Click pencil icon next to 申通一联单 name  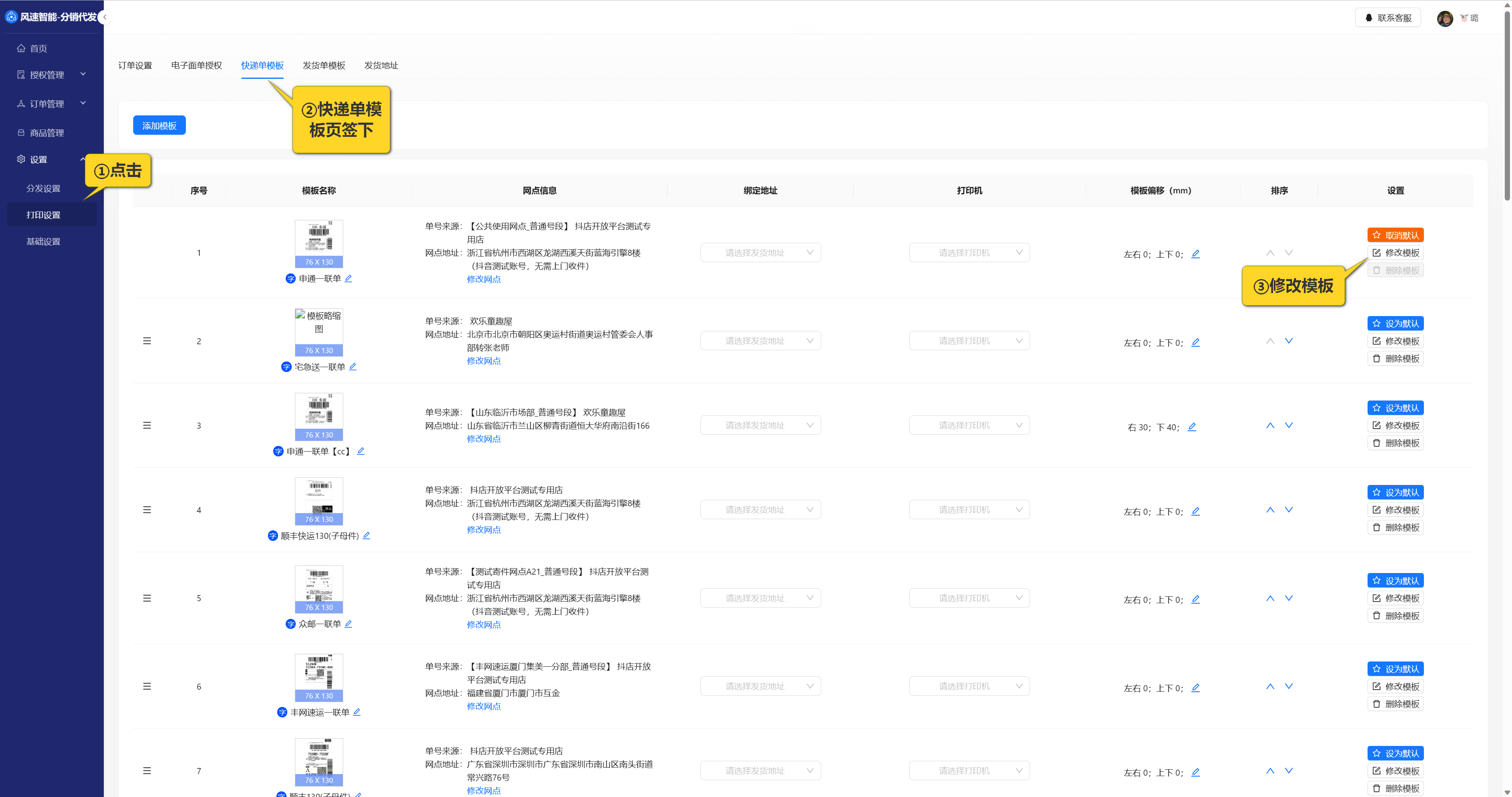coord(348,279)
